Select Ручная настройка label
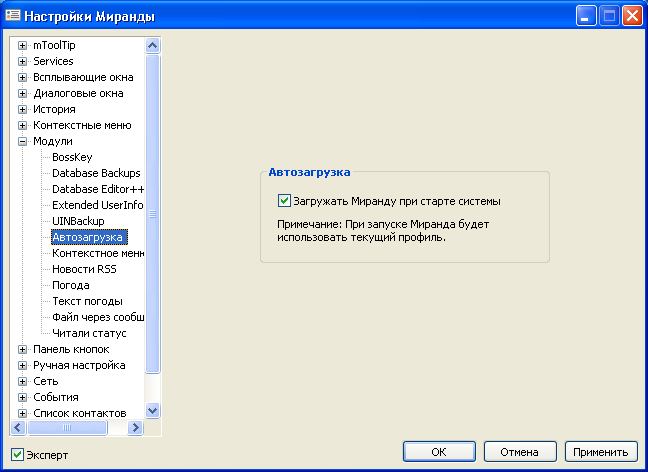 tap(79, 366)
